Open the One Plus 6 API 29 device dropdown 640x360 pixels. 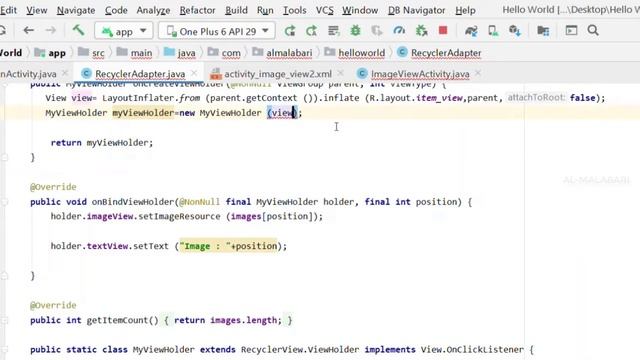point(217,31)
